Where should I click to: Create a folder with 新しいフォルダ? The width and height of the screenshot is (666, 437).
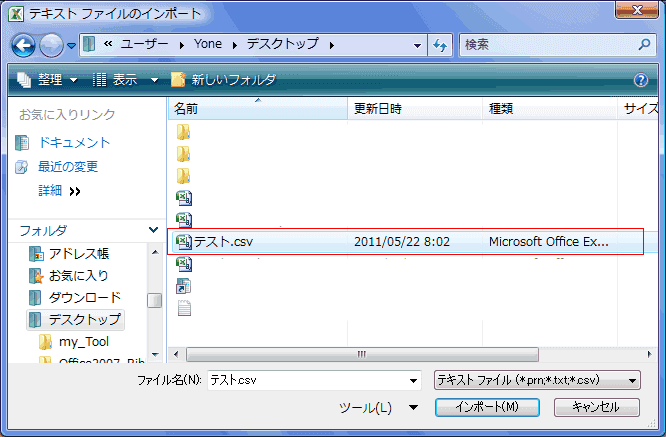pyautogui.click(x=224, y=80)
